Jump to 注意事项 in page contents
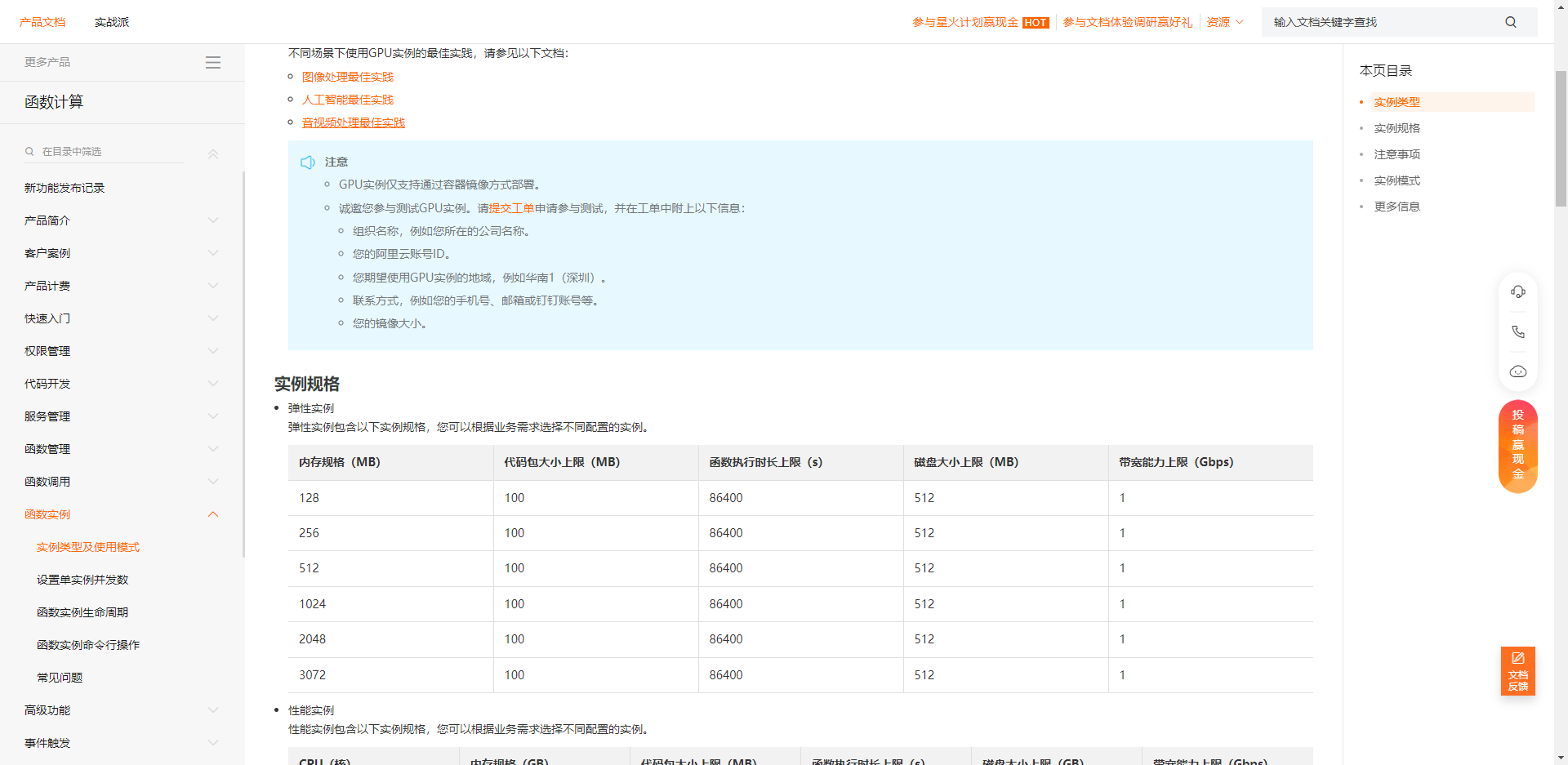The height and width of the screenshot is (765, 1568). click(x=1396, y=154)
